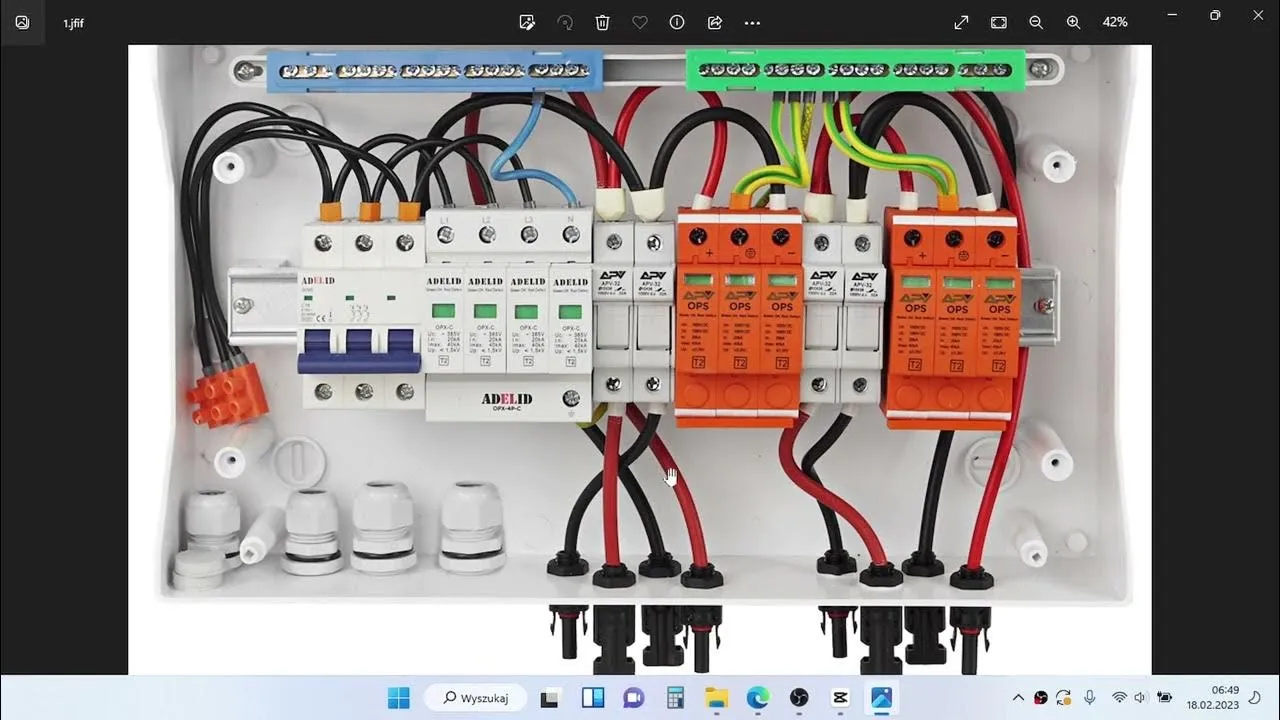Enter fullscreen slideshow view
The image size is (1280, 720).
pyautogui.click(x=960, y=22)
